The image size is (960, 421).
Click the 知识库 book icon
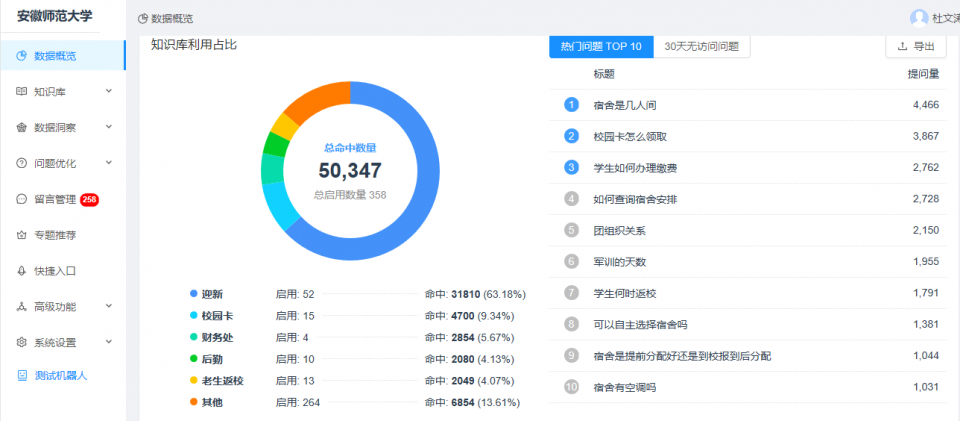[22, 92]
